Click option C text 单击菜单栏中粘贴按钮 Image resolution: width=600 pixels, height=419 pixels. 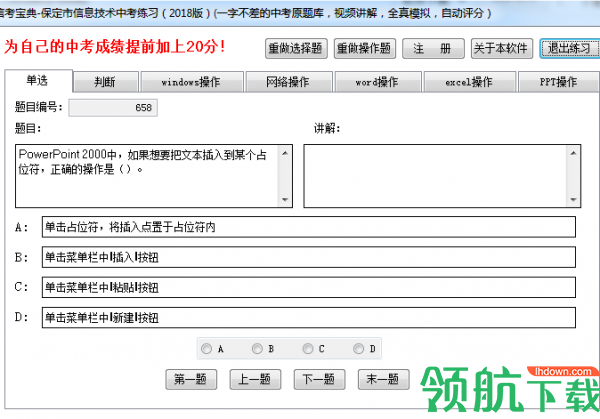pyautogui.click(x=102, y=287)
